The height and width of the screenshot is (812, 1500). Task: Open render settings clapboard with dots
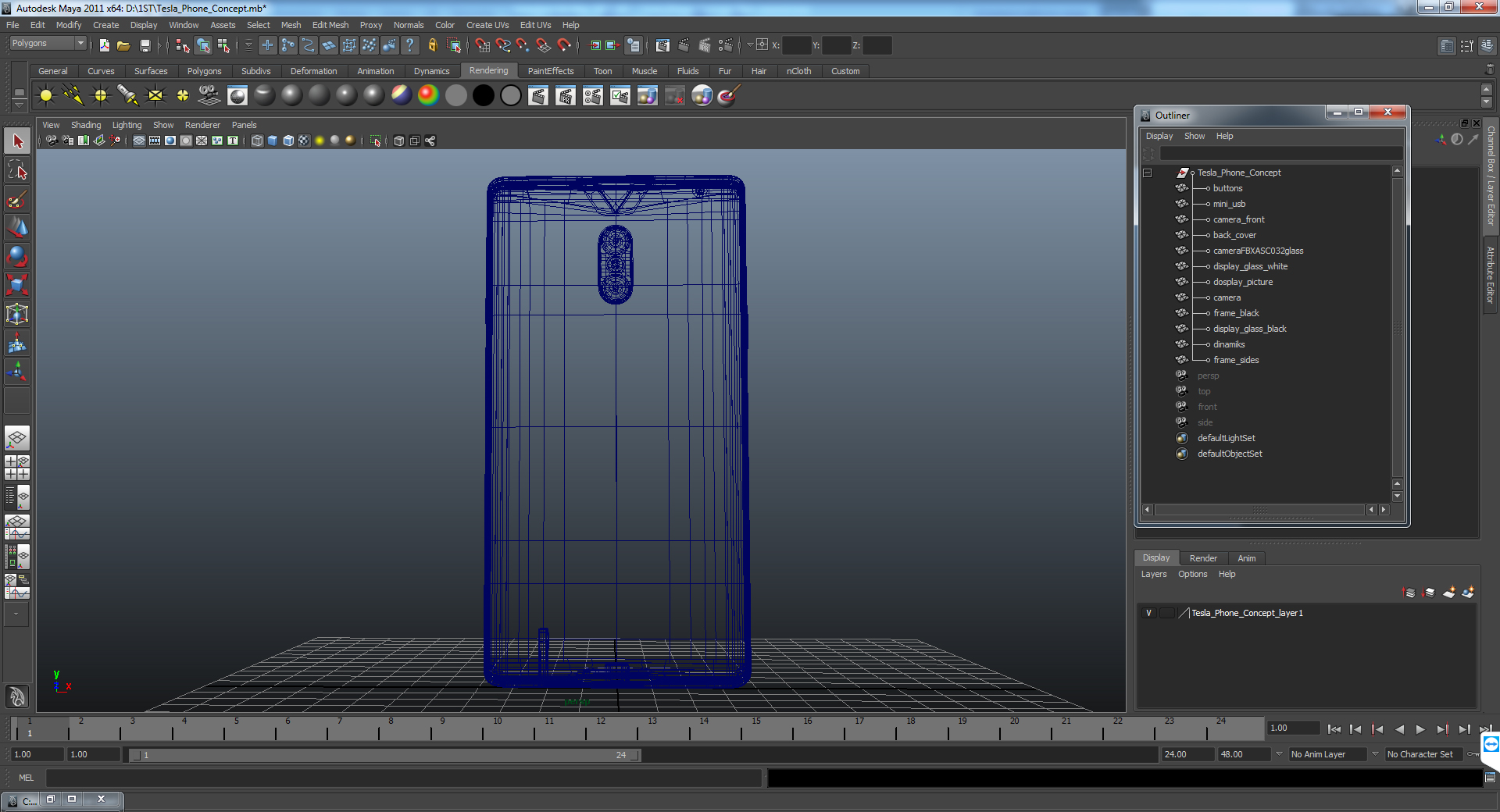[726, 45]
